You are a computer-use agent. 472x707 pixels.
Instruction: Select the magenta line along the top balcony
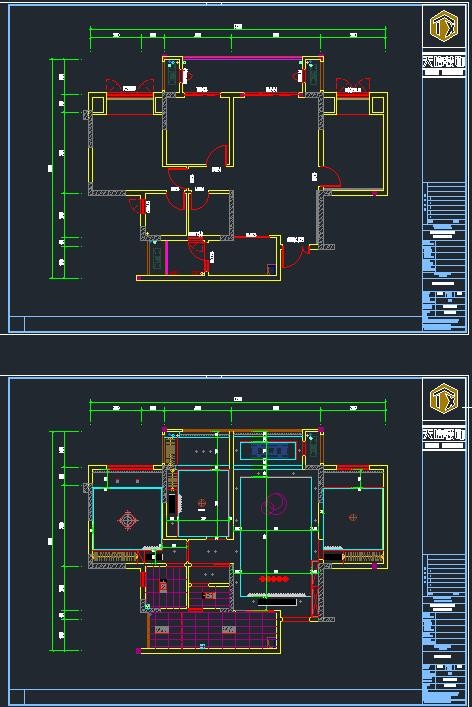(241, 58)
